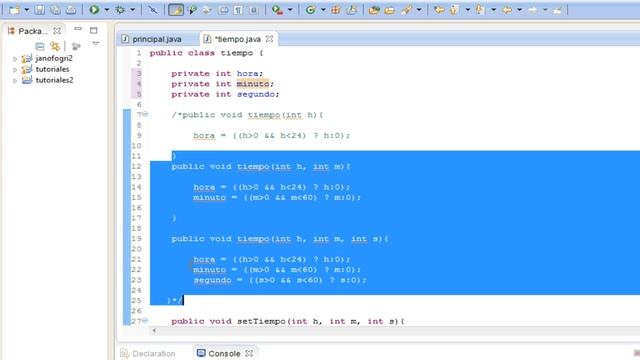This screenshot has height=360, width=640.
Task: Minimize the Package Explorer panel
Action: pos(78,29)
